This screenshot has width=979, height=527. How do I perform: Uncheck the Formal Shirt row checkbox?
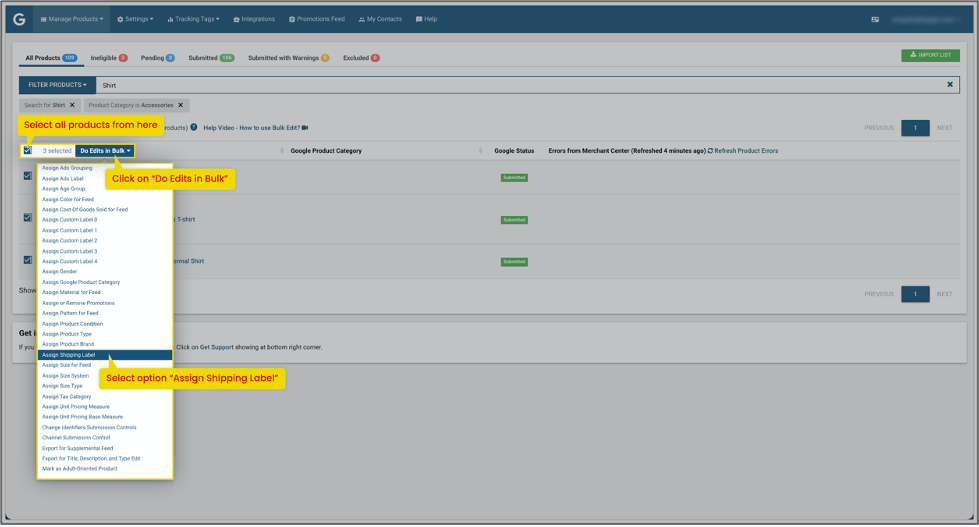pyautogui.click(x=27, y=260)
